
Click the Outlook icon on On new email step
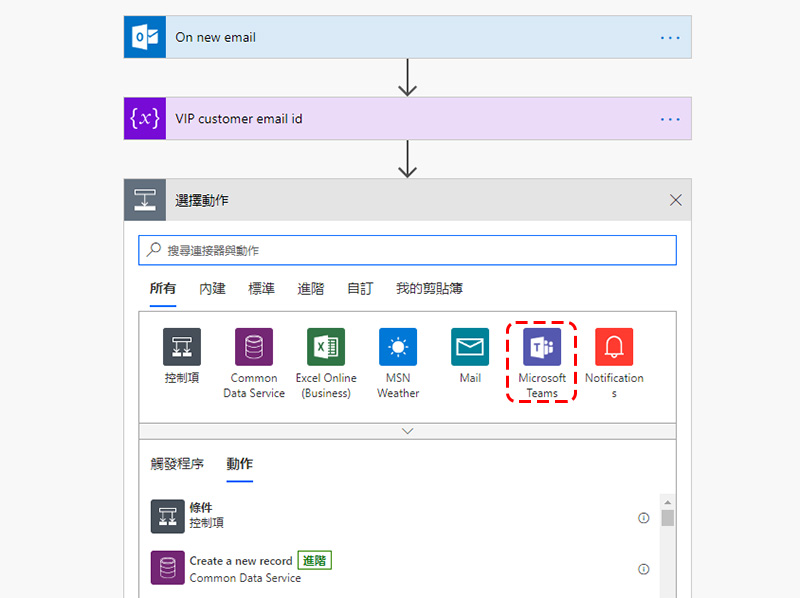(x=145, y=37)
